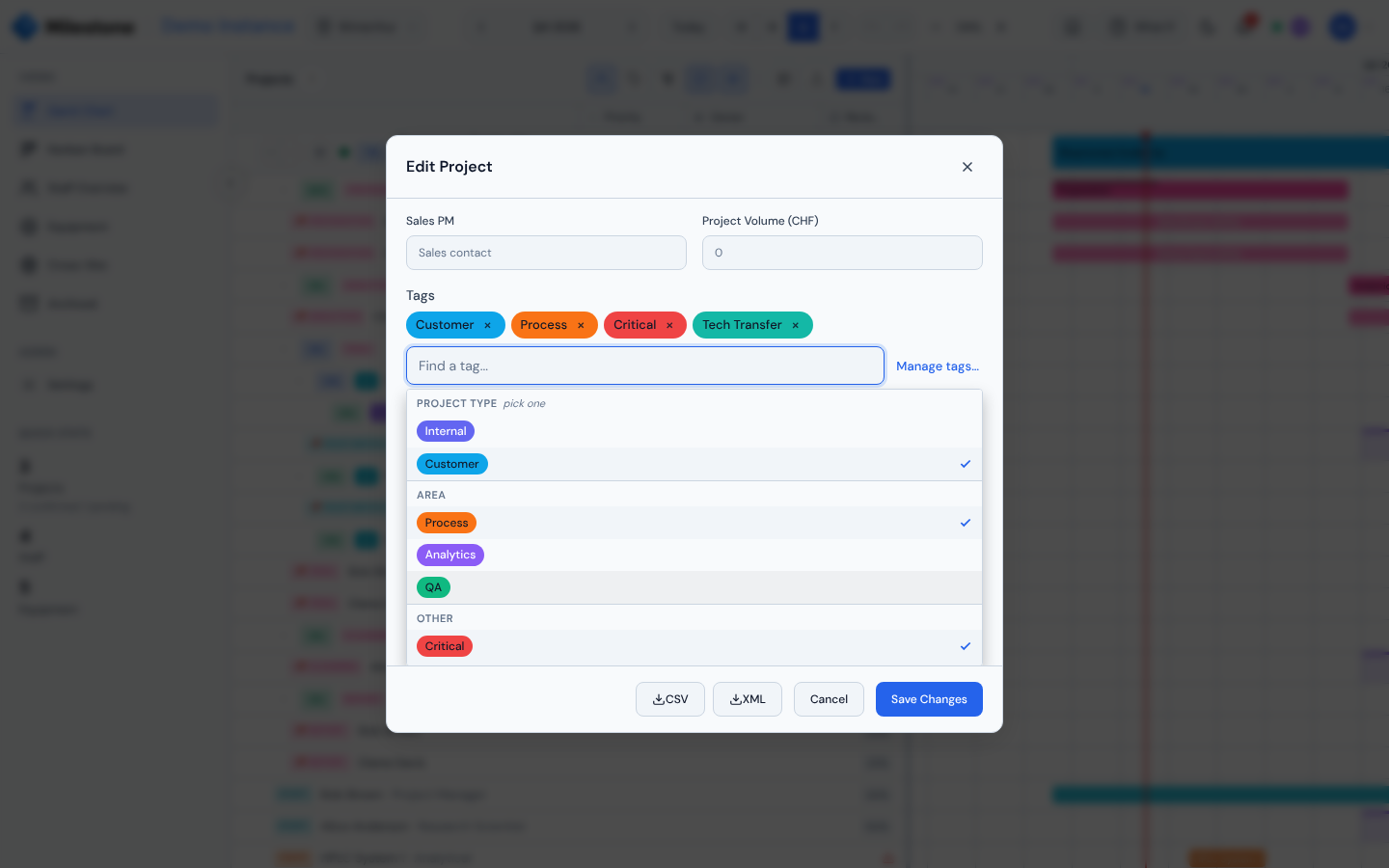Remove the Critical tag chip
Screen dimensions: 1389x868
point(669,326)
